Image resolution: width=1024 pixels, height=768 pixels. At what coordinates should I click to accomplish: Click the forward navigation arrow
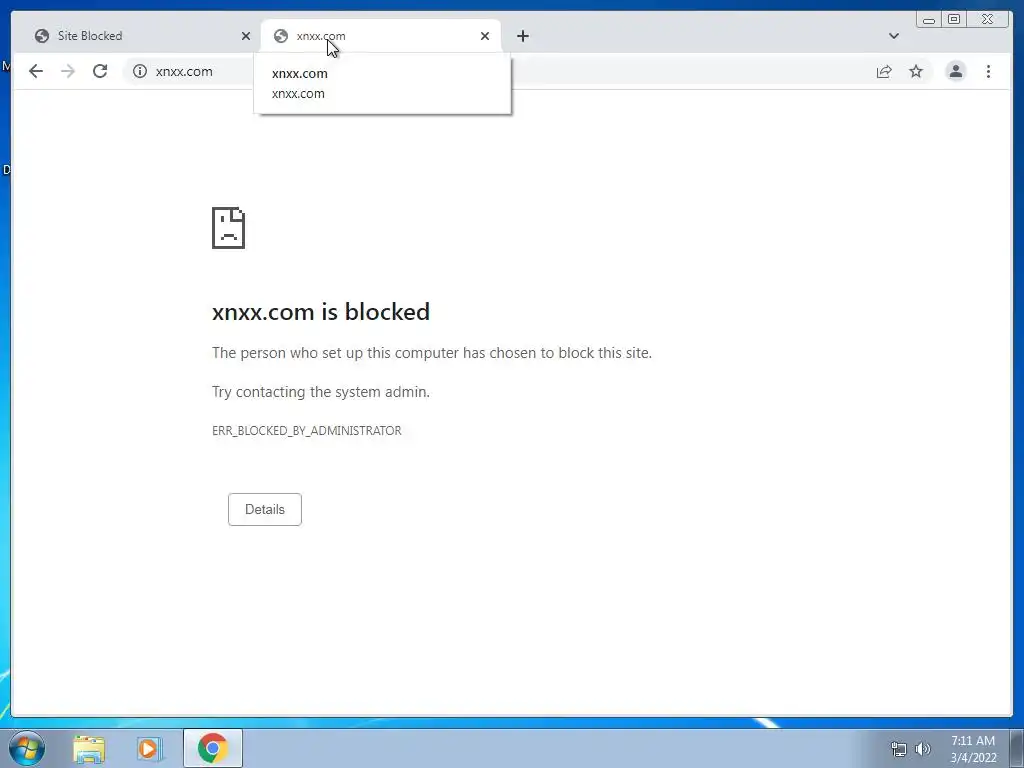(68, 71)
